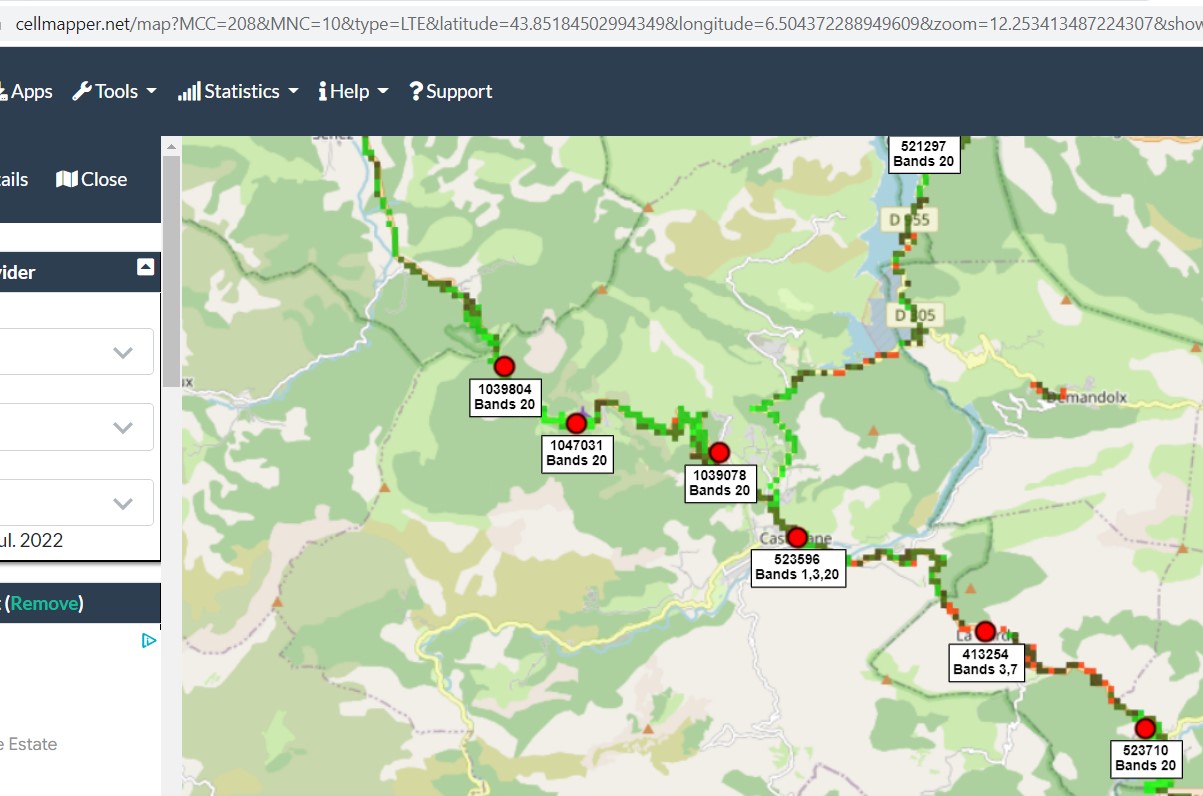Viewport: 1203px width, 796px height.
Task: Select red tower marker 1039804
Action: [503, 366]
